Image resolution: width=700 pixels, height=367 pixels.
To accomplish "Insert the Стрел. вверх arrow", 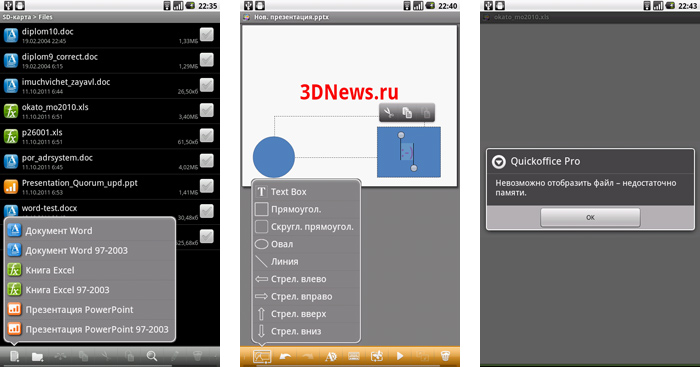I will coord(306,314).
